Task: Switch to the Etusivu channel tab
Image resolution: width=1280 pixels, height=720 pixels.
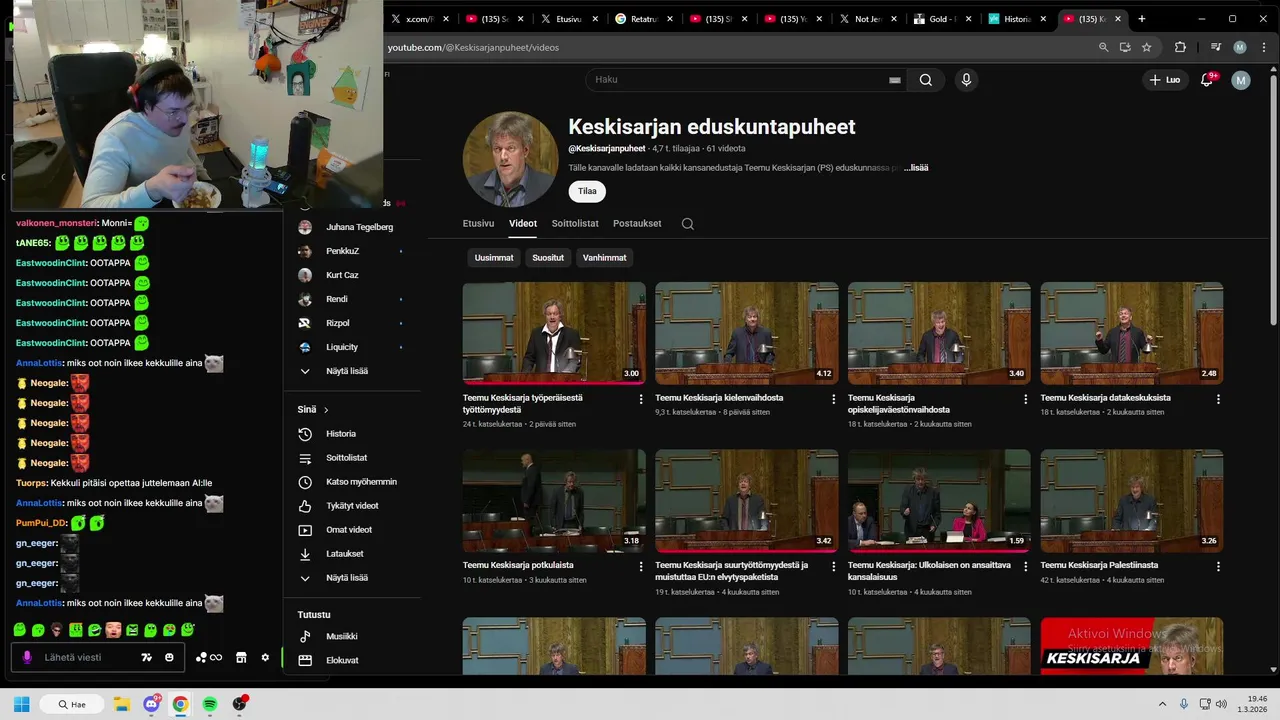Action: (479, 224)
